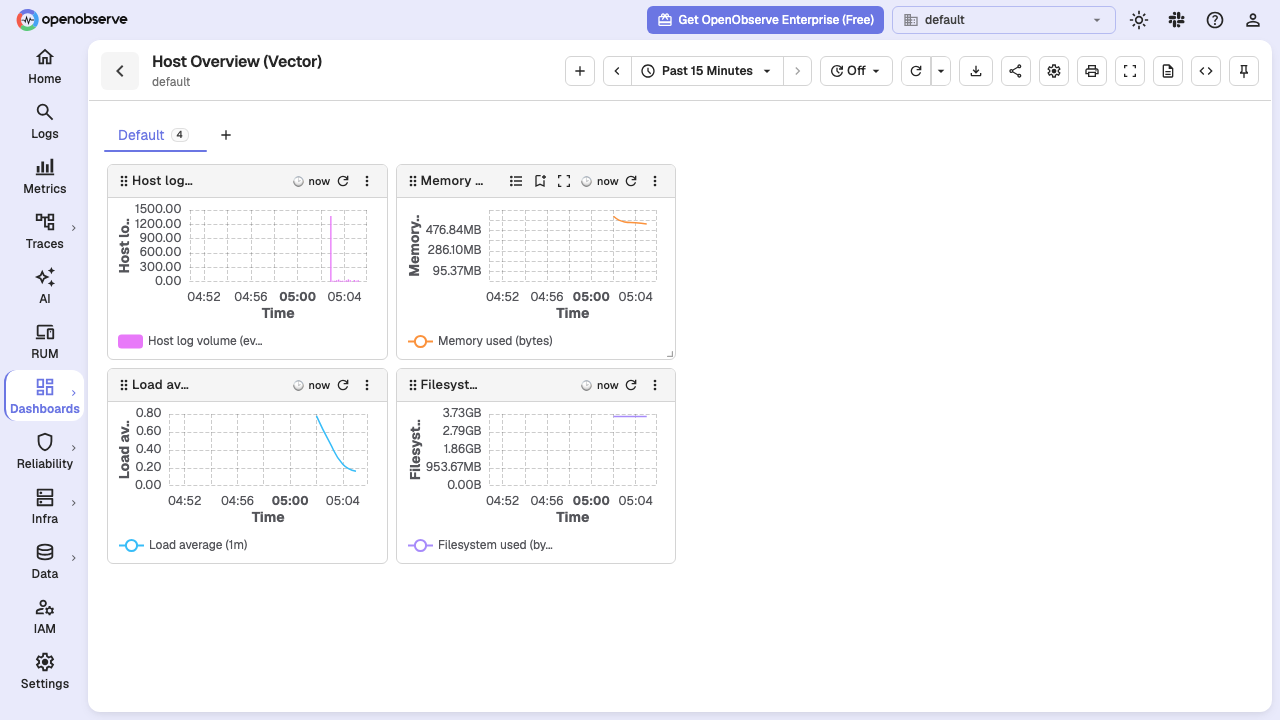Image resolution: width=1280 pixels, height=720 pixels.
Task: Open IAM in the sidebar
Action: coord(45,617)
